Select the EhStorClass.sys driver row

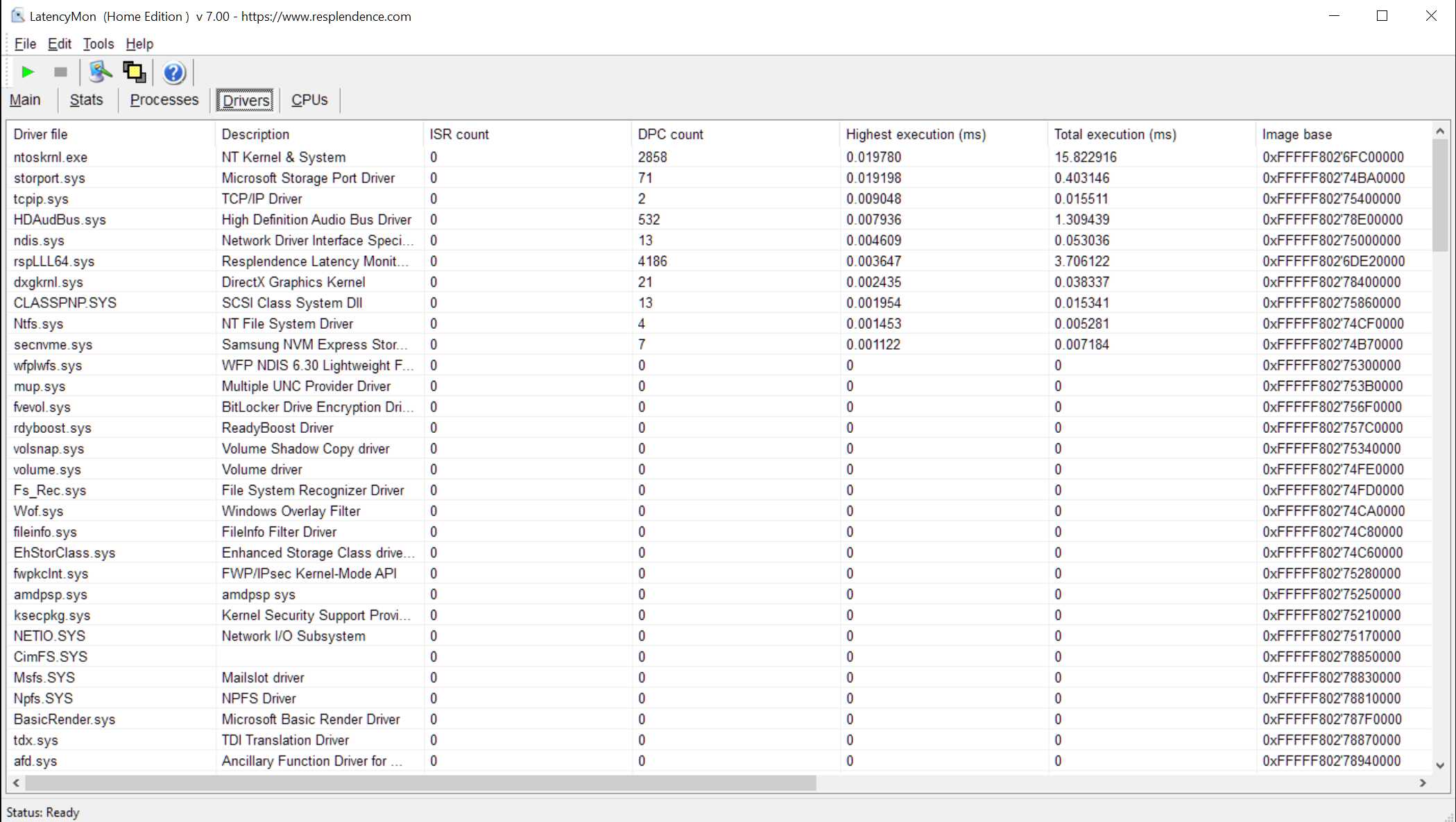[719, 553]
